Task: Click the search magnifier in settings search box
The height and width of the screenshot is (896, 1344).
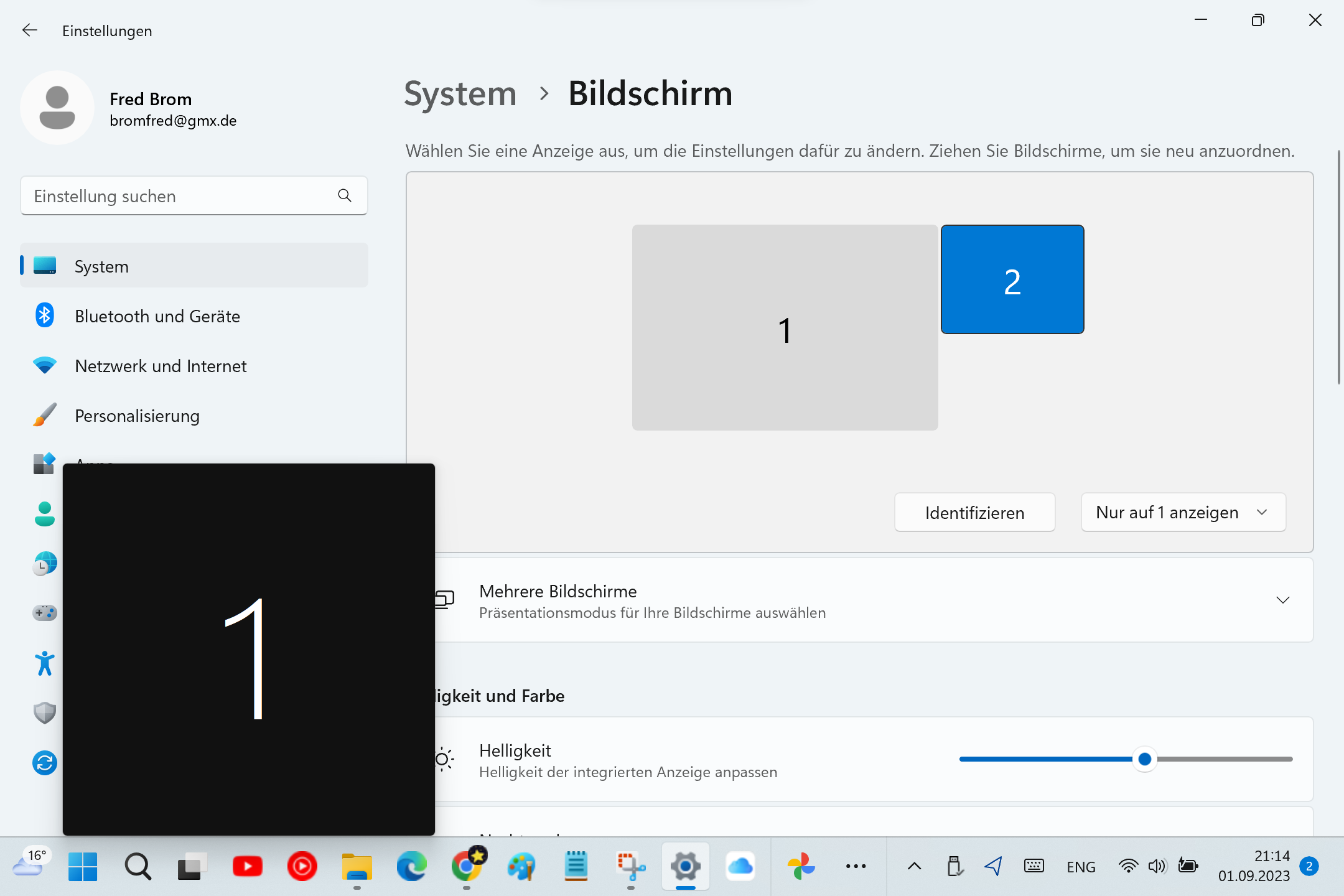Action: (345, 196)
